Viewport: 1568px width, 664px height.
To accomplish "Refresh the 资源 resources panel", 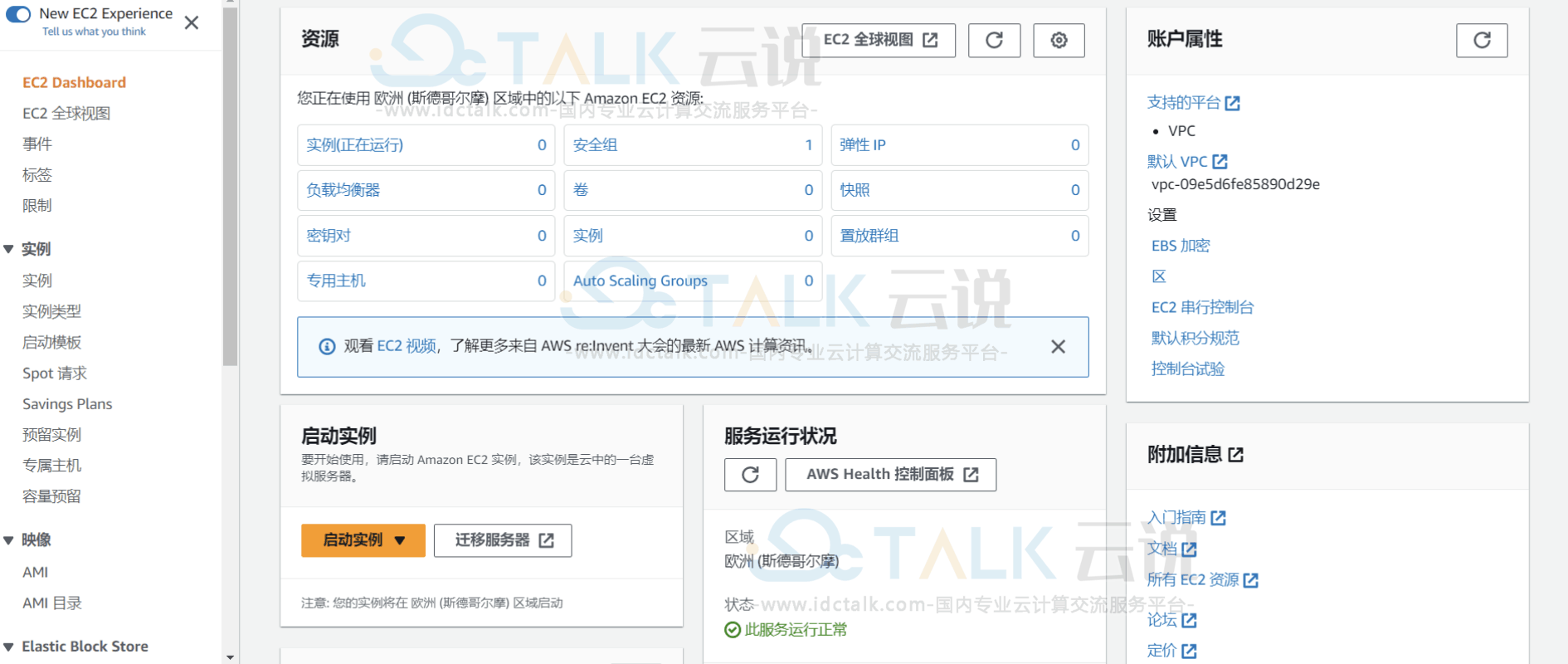I will click(994, 40).
